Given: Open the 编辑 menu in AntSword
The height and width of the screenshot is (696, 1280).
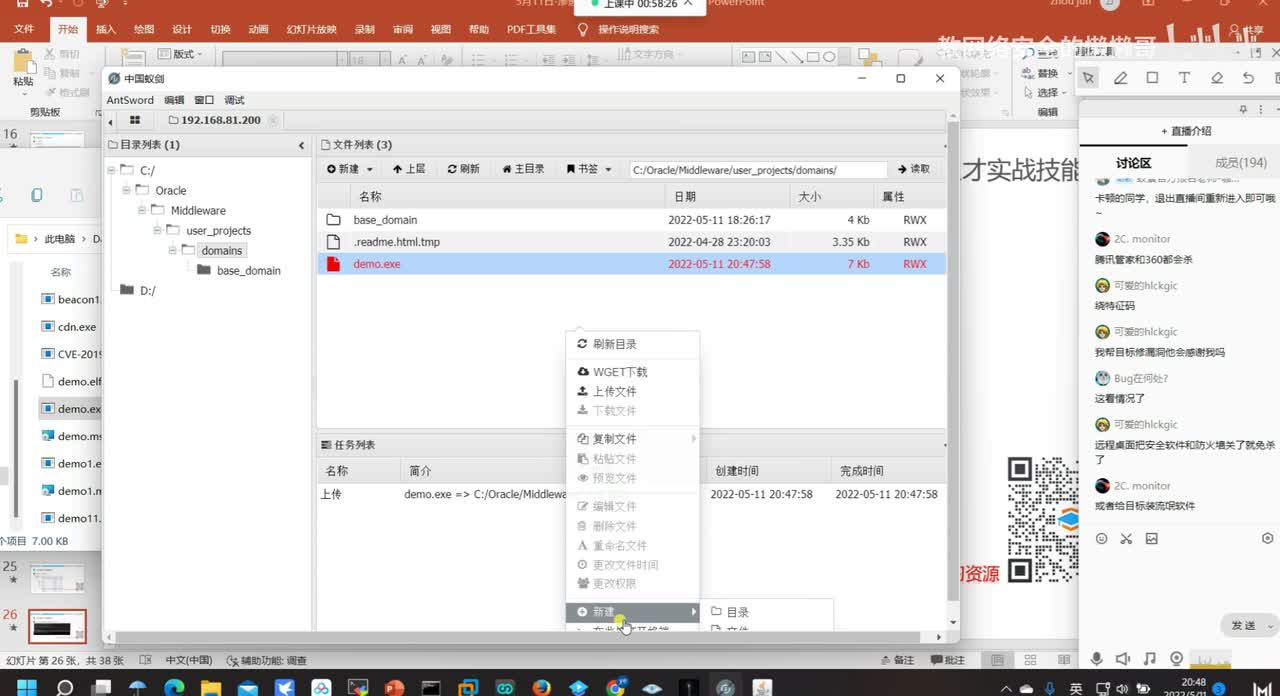Looking at the screenshot, I should [174, 100].
